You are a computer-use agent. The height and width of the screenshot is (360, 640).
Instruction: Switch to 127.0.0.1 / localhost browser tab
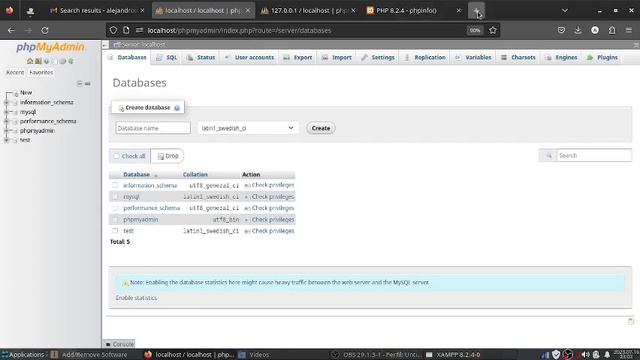tap(308, 11)
